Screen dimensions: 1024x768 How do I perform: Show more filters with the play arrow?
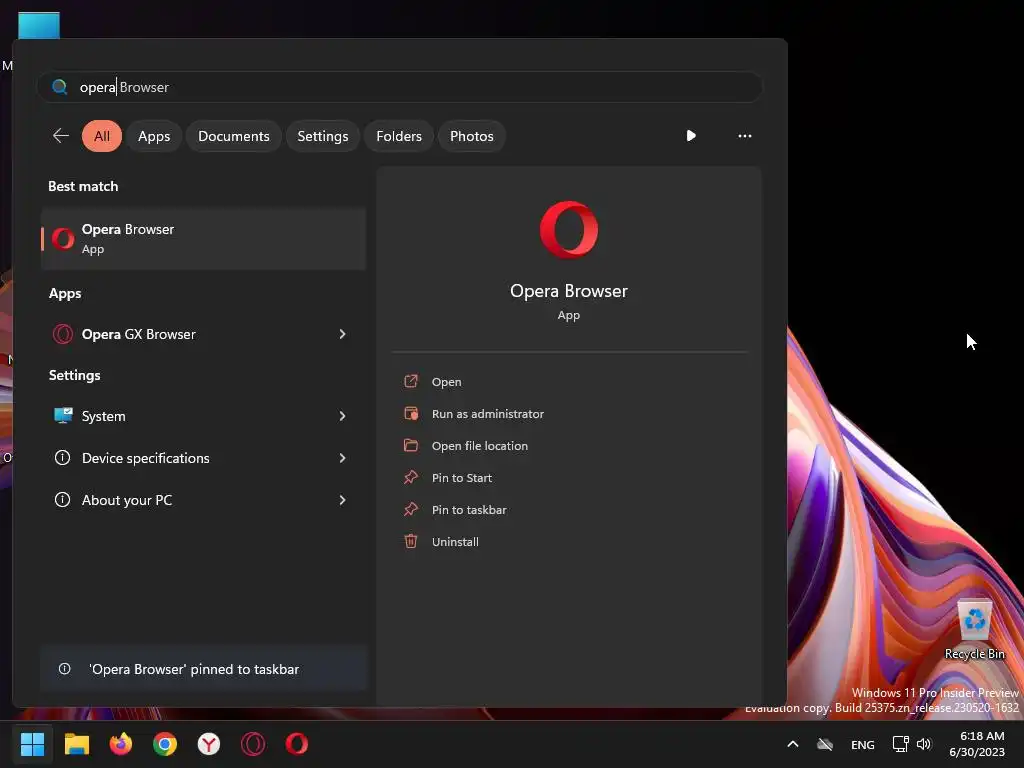point(691,136)
